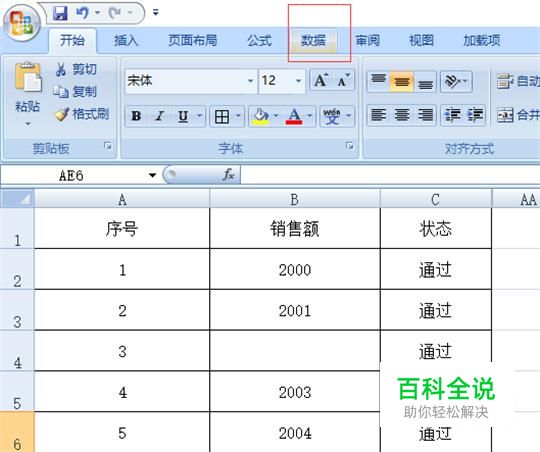
Task: Align text left
Action: (378, 115)
